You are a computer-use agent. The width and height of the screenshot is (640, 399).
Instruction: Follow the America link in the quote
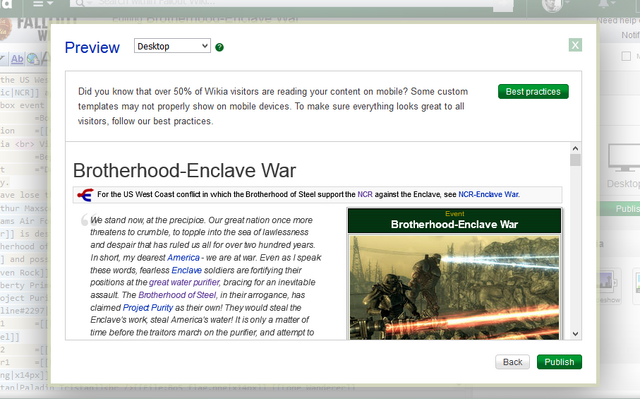coord(183,258)
